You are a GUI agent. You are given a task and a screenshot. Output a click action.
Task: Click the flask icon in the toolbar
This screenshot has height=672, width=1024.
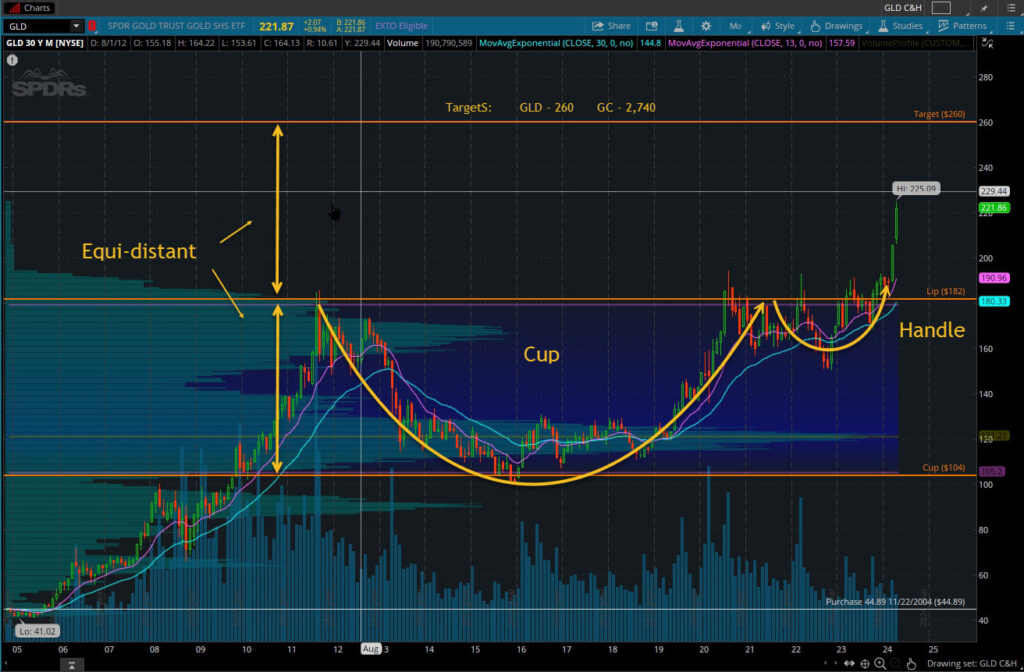pyautogui.click(x=678, y=25)
